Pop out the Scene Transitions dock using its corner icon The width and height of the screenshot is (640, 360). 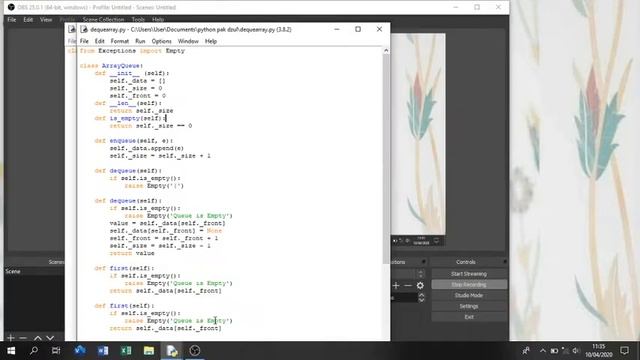[x=423, y=262]
